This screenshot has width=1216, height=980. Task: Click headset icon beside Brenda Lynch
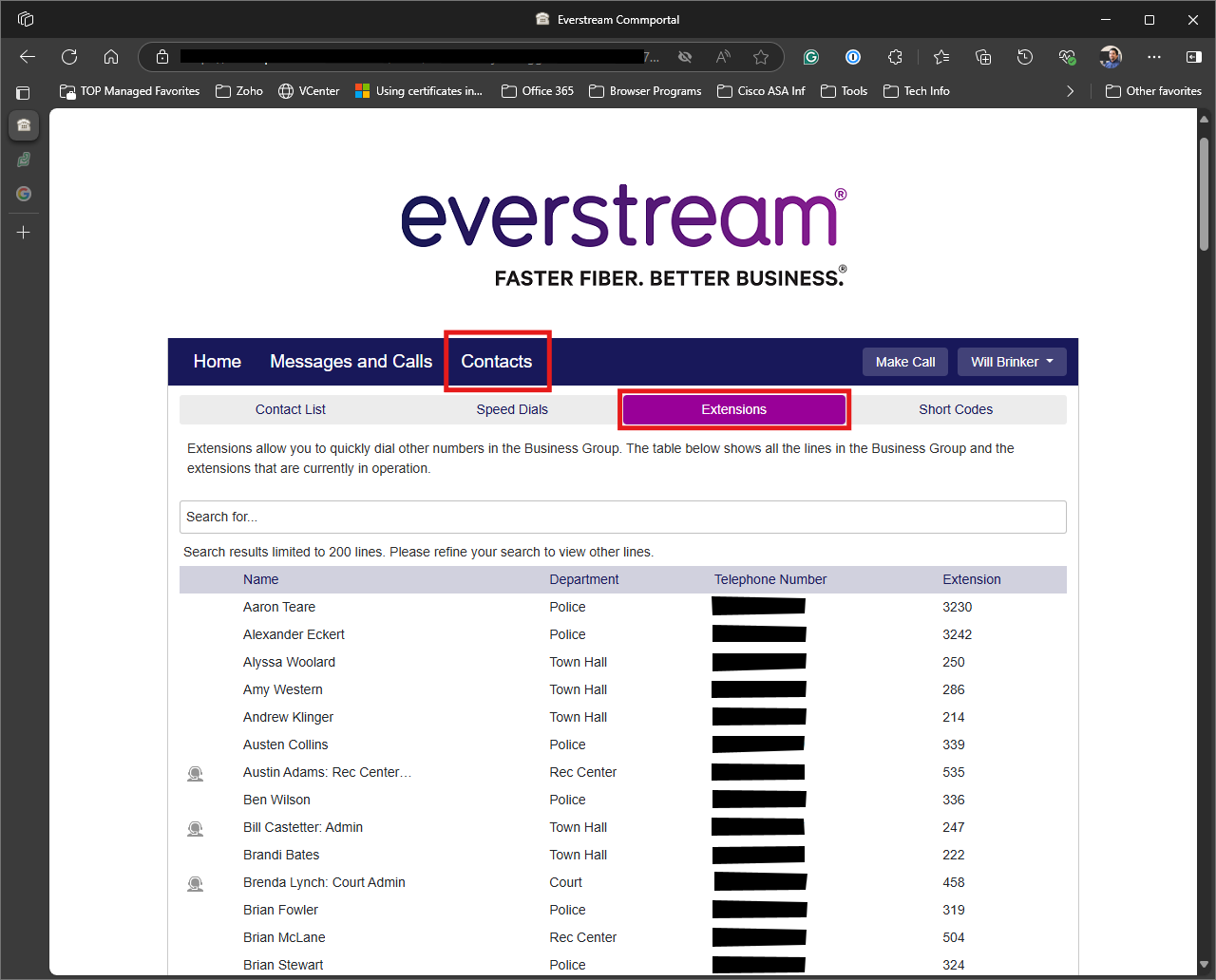pyautogui.click(x=195, y=884)
